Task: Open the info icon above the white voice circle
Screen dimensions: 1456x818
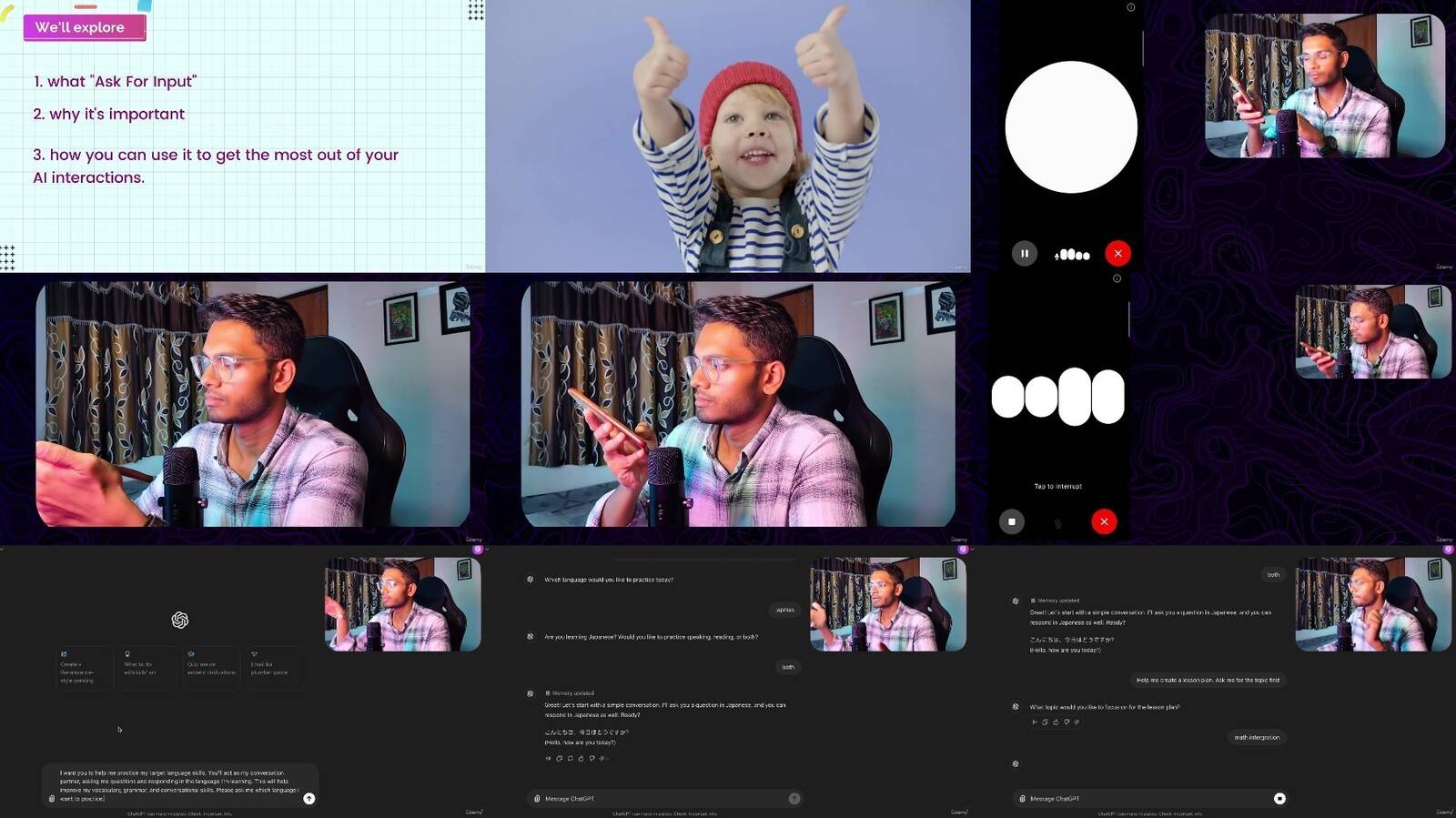Action: click(x=1130, y=7)
